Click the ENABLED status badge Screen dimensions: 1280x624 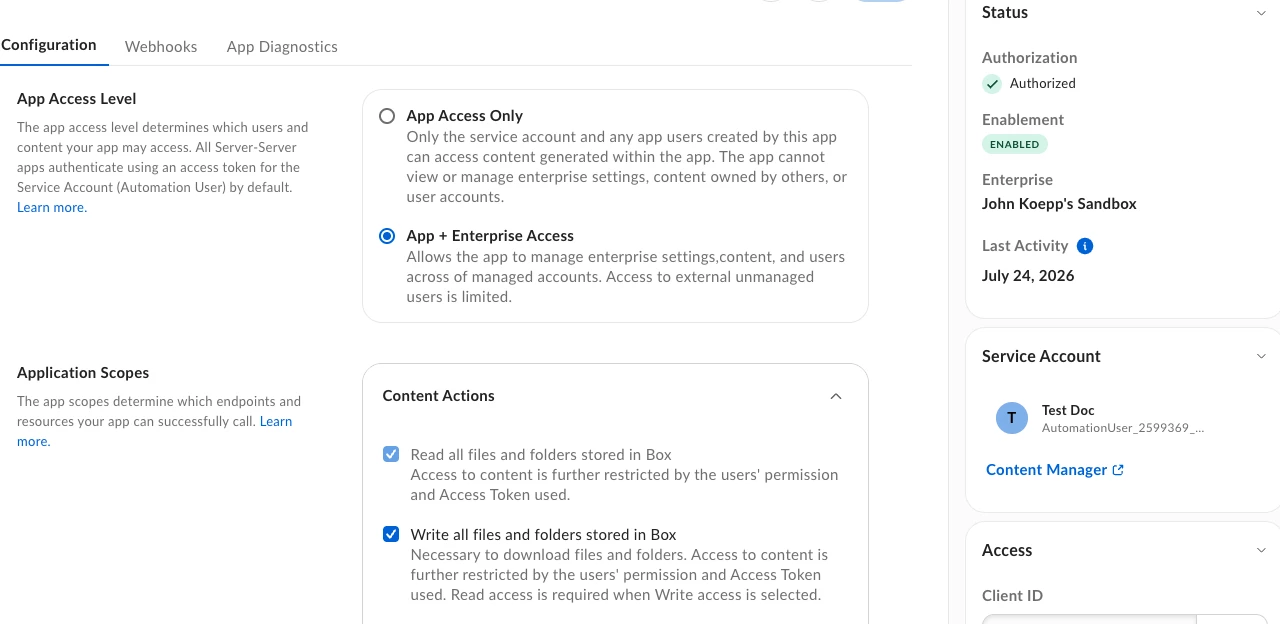click(1015, 144)
